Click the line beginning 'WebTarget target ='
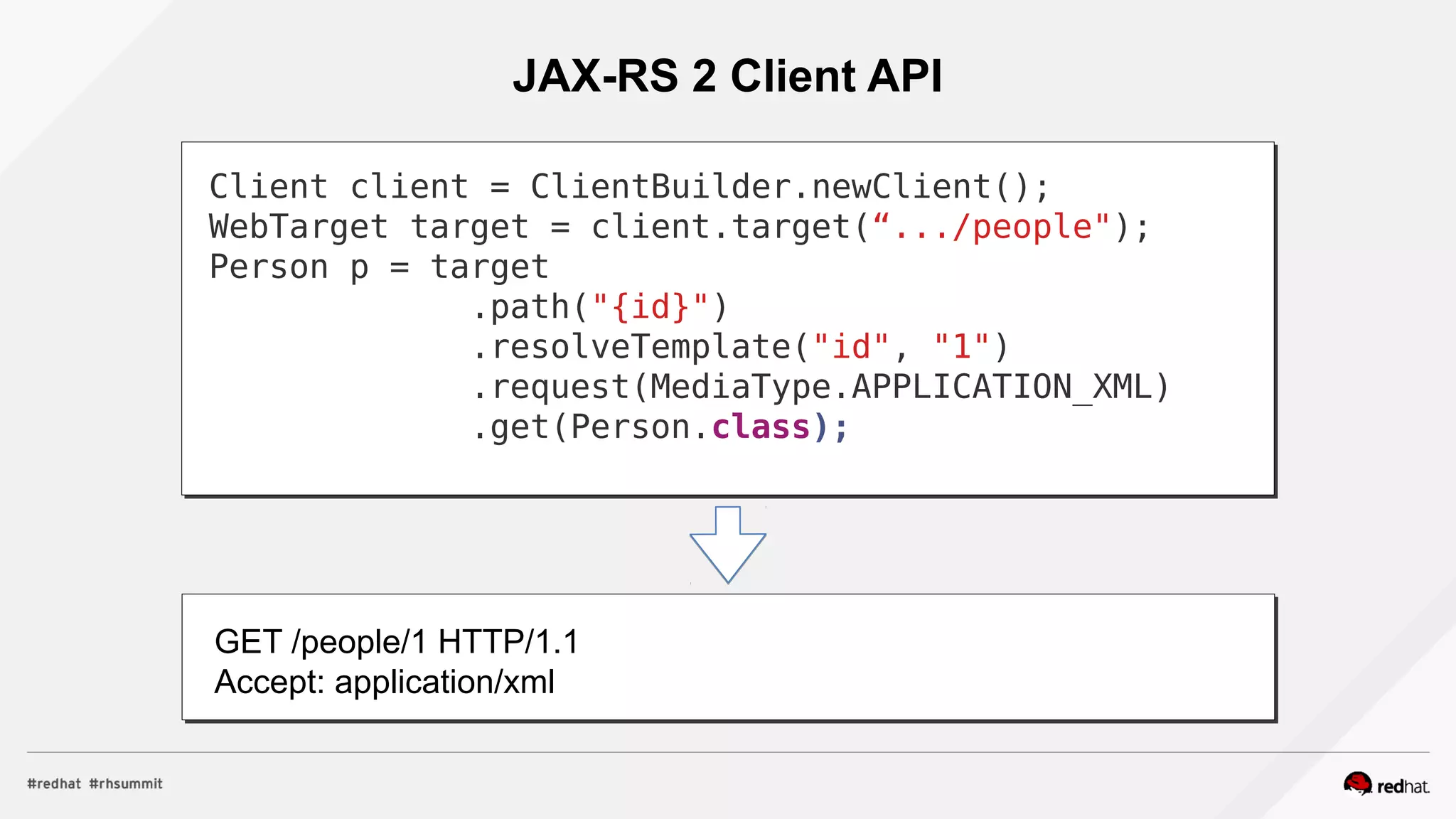The width and height of the screenshot is (1456, 819). pos(679,227)
